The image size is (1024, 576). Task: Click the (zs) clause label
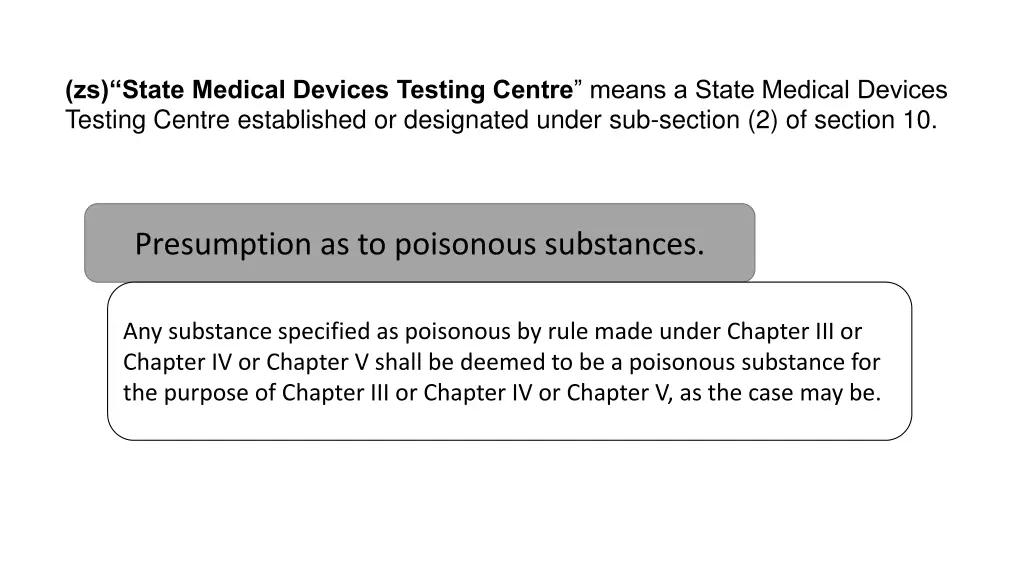87,90
